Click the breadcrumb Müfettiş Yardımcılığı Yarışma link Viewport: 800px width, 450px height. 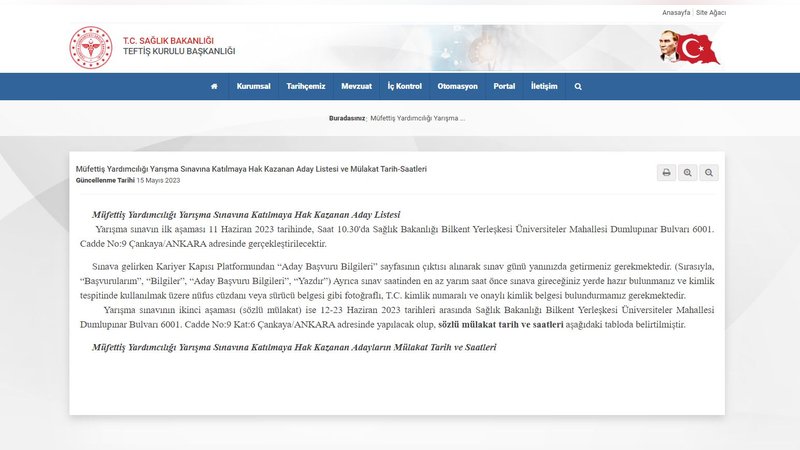tap(417, 118)
